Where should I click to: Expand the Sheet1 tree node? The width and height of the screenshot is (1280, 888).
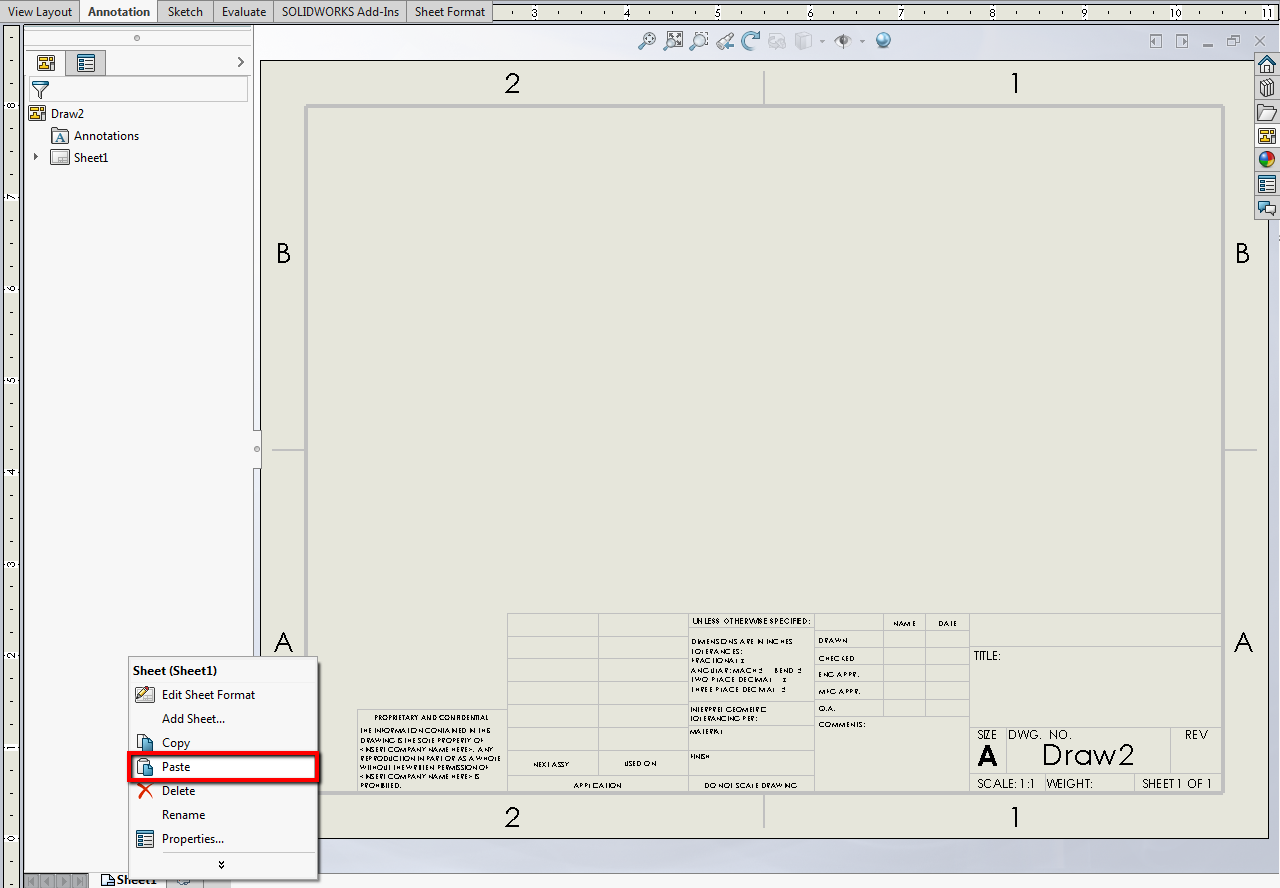(36, 157)
